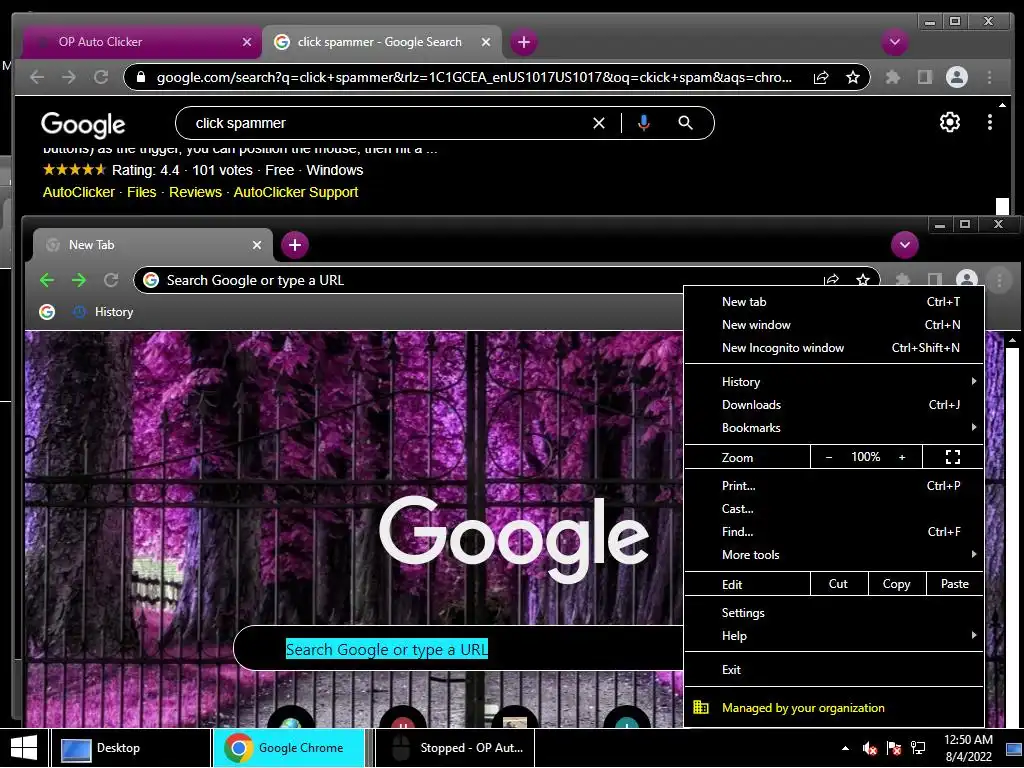Open Google search settings gear
The width and height of the screenshot is (1024, 768).
pyautogui.click(x=950, y=122)
